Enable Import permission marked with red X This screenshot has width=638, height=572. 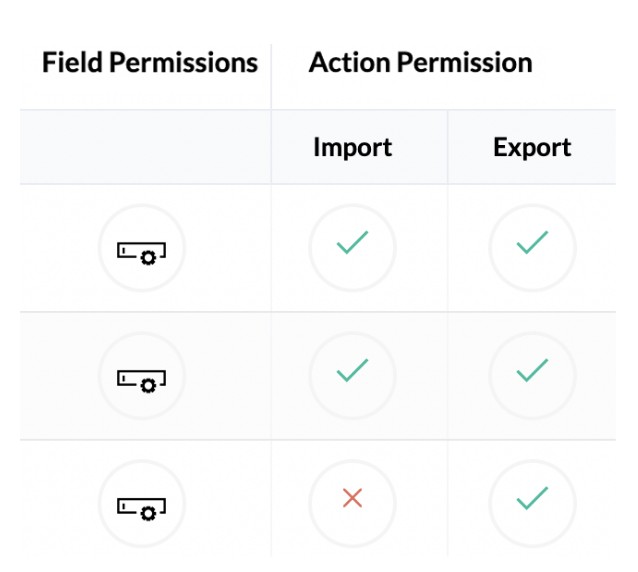(x=352, y=498)
